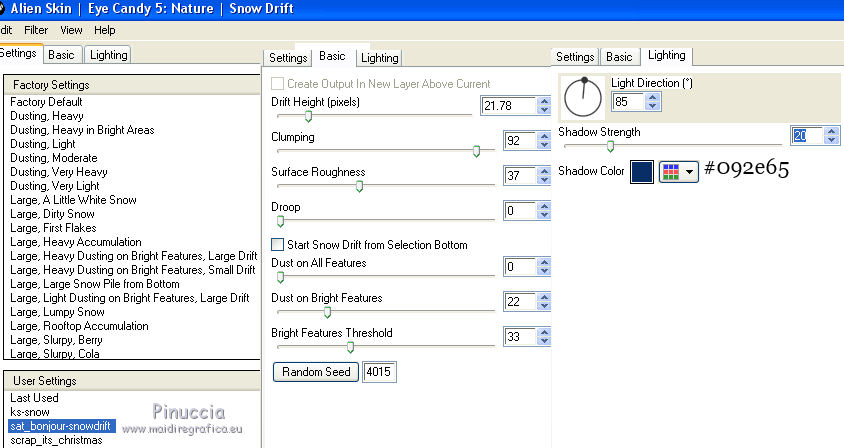This screenshot has height=448, width=844.
Task: Select Large, Large Snow Pile from Bottom
Action: [x=95, y=284]
